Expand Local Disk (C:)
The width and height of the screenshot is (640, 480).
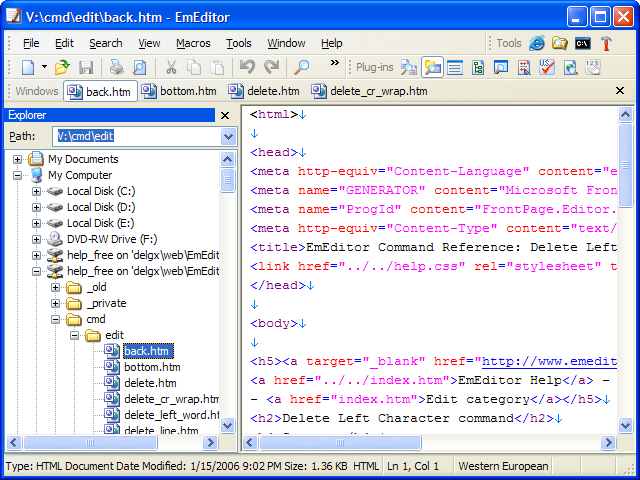point(36,191)
